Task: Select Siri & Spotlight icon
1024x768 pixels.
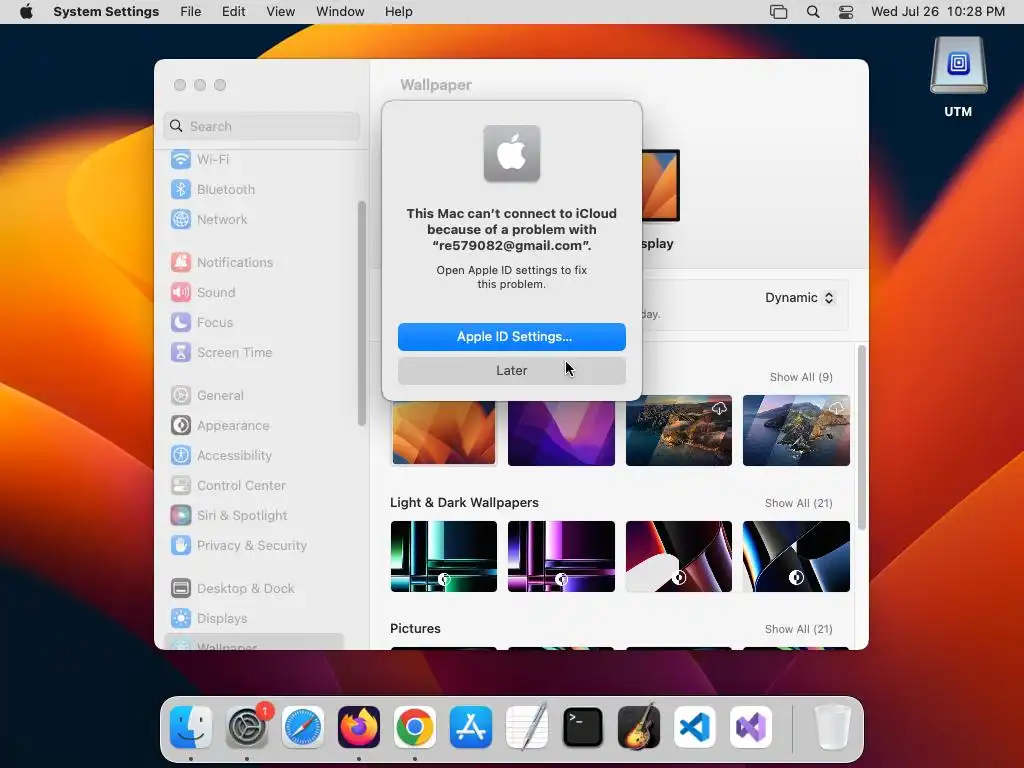Action: coord(181,516)
